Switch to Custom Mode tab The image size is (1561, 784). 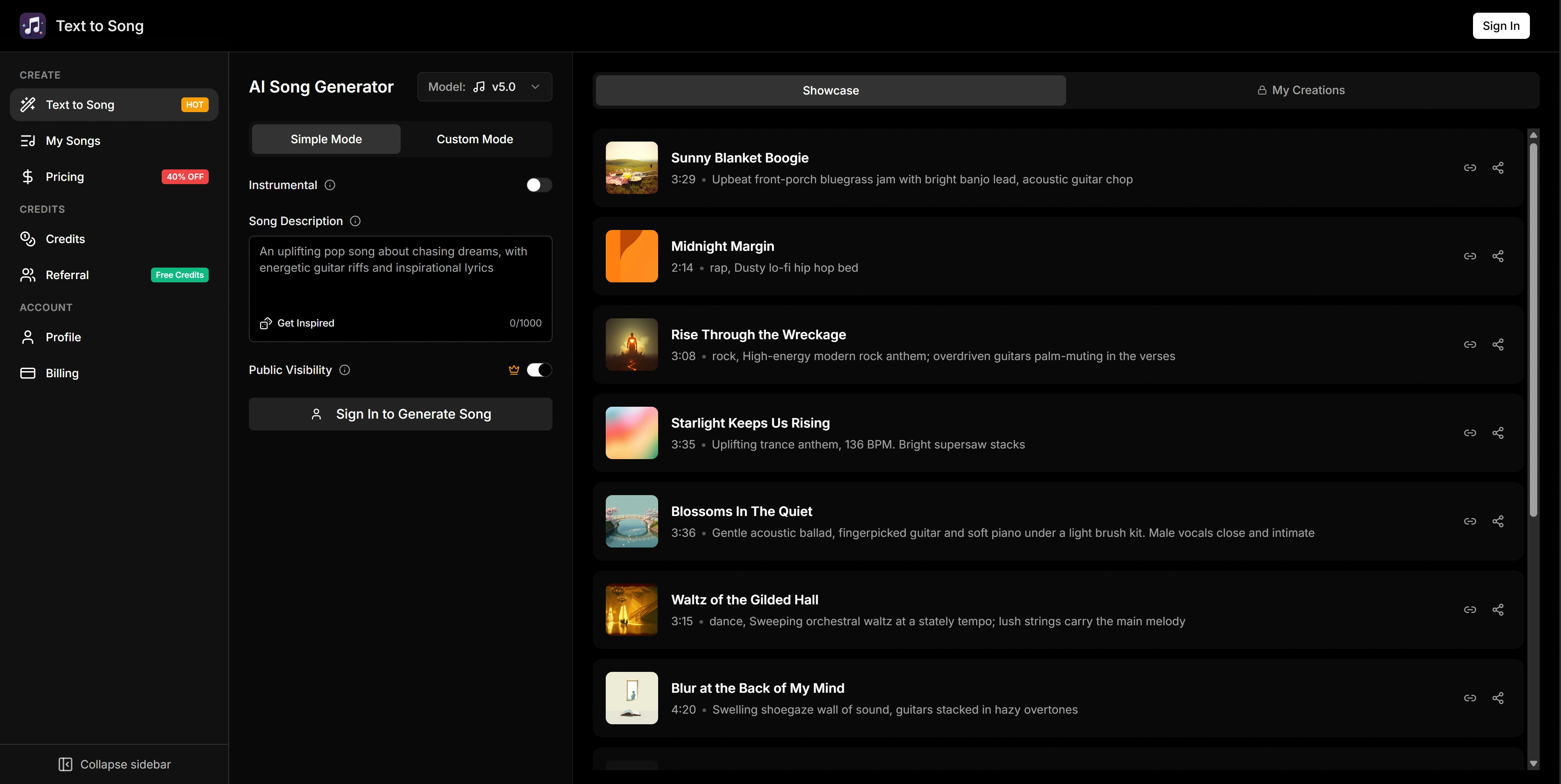click(x=474, y=140)
